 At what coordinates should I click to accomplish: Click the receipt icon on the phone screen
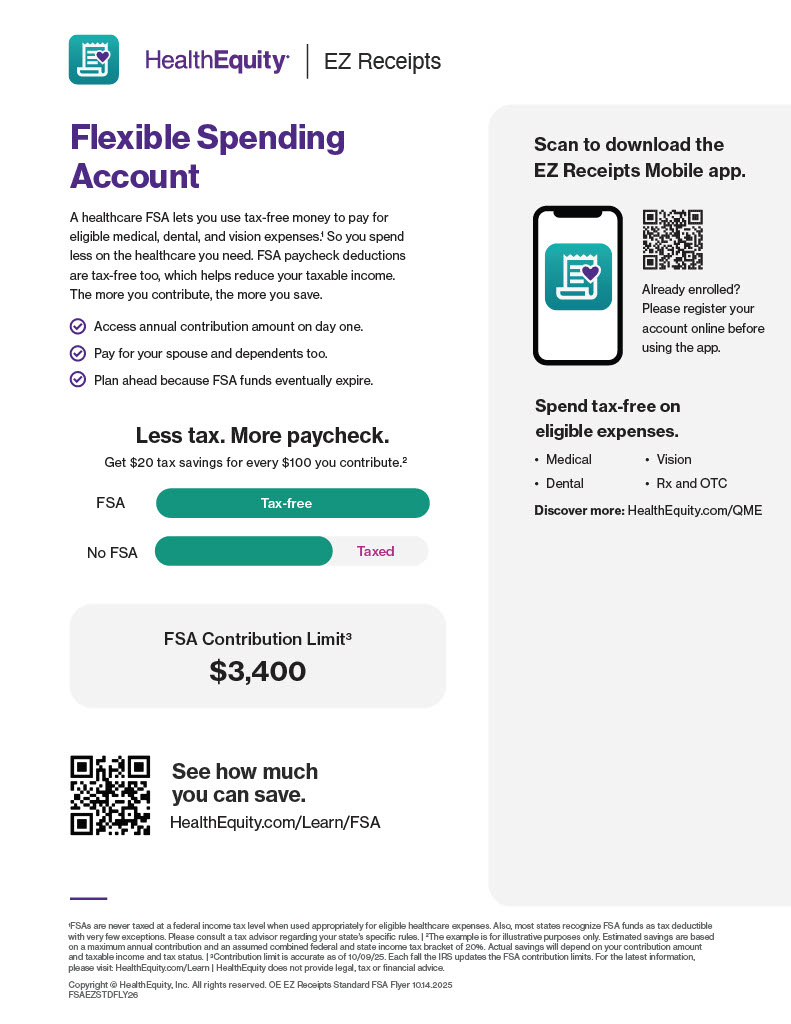[577, 277]
